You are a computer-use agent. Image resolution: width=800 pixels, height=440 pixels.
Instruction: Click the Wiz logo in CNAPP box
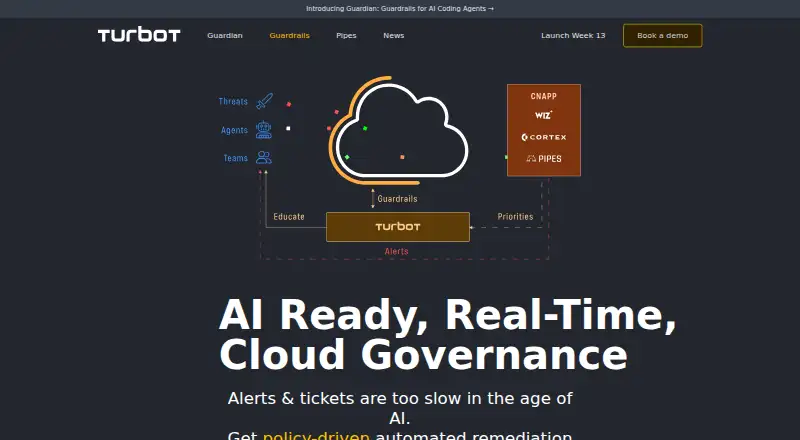pos(543,115)
